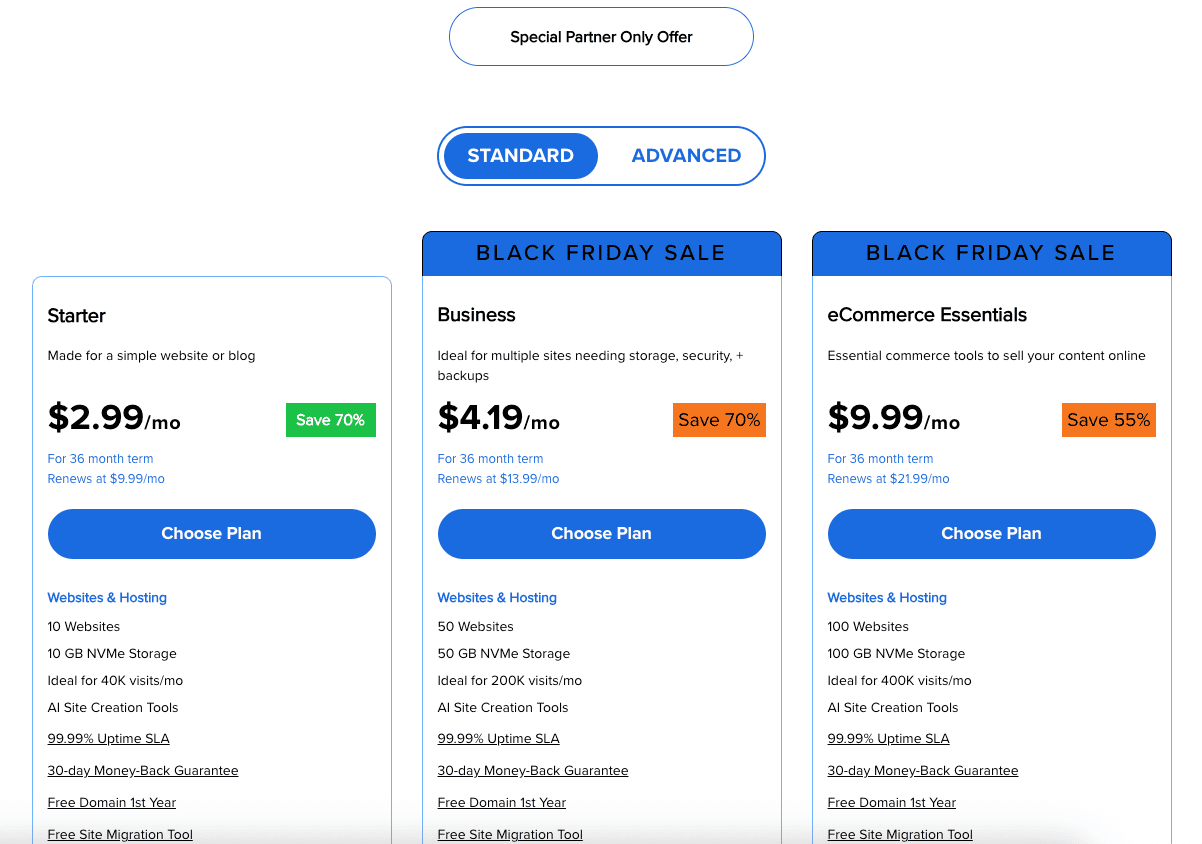Choose Plan for the Starter package

pyautogui.click(x=212, y=534)
